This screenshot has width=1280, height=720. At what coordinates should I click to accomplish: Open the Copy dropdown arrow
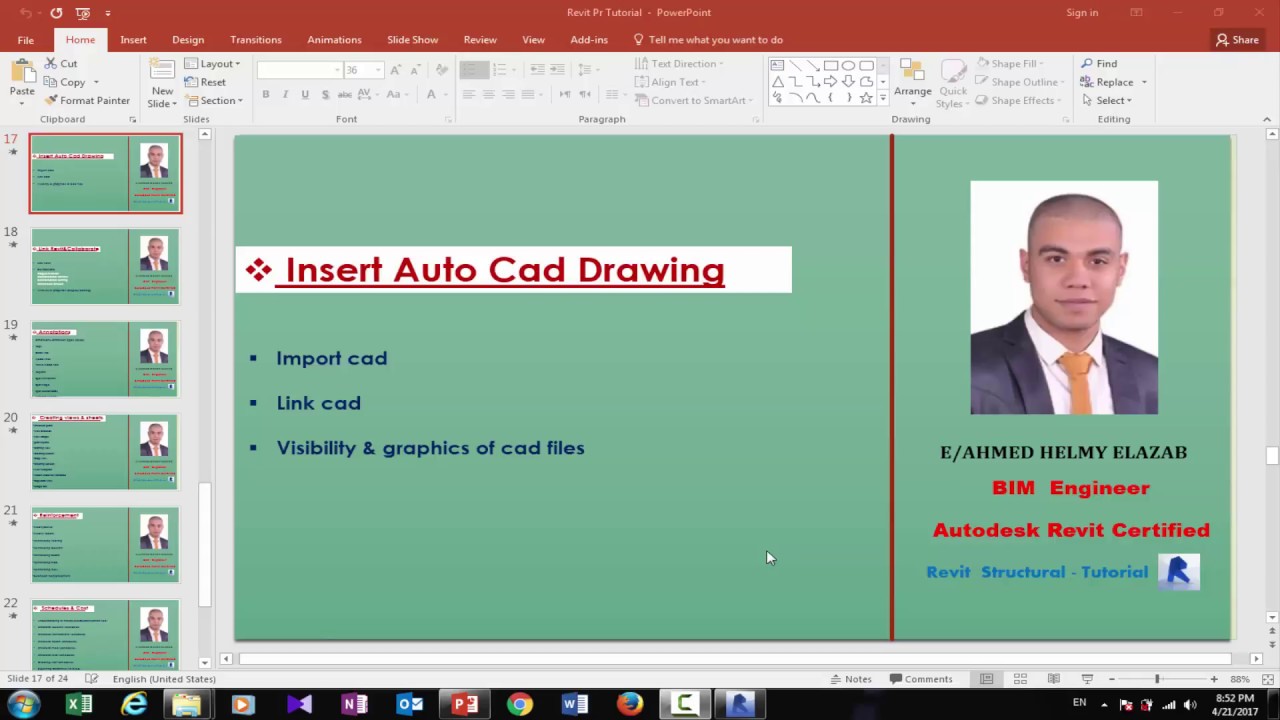(96, 83)
